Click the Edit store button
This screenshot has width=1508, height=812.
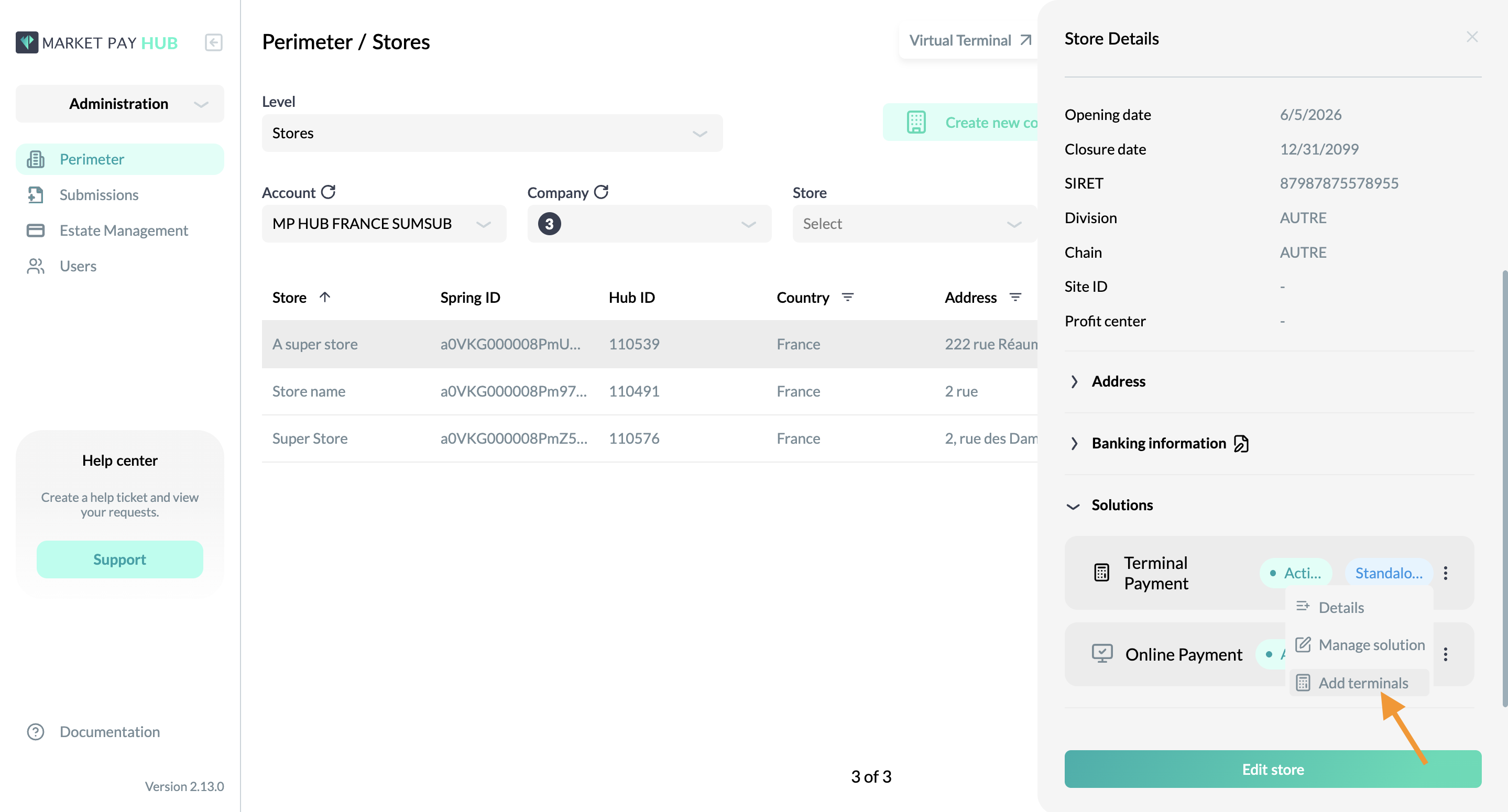click(x=1273, y=769)
